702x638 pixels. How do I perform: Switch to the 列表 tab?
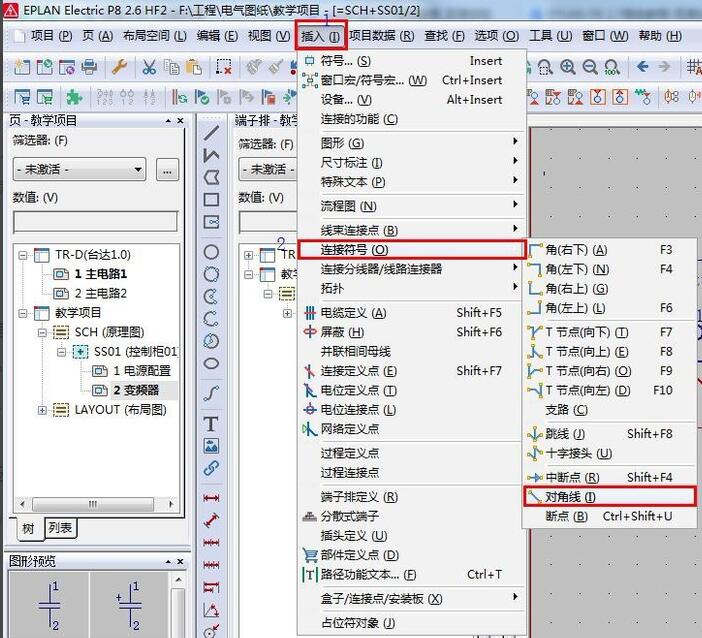tap(60, 528)
